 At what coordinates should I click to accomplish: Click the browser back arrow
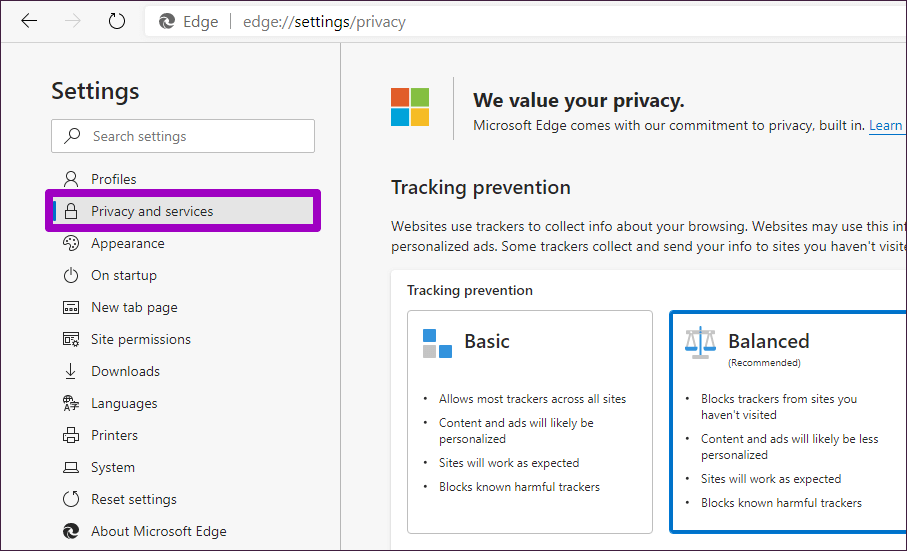tap(29, 21)
